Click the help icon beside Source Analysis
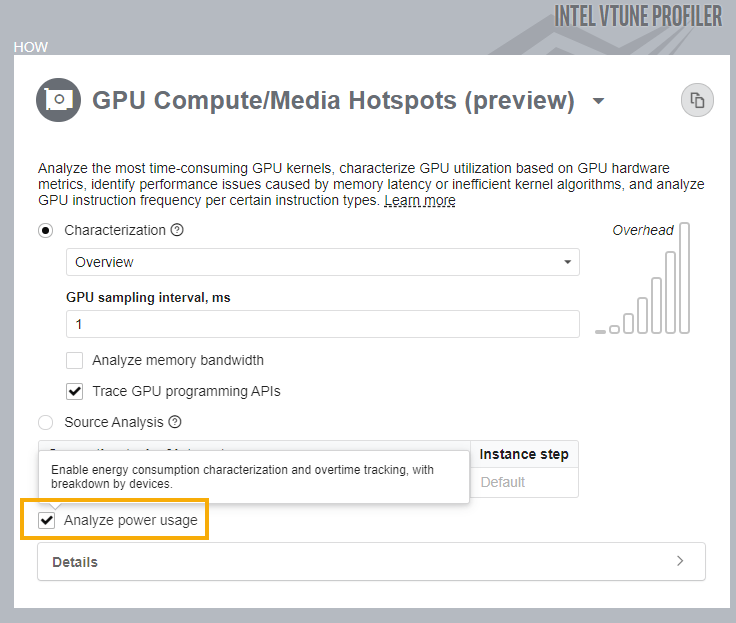 175,422
